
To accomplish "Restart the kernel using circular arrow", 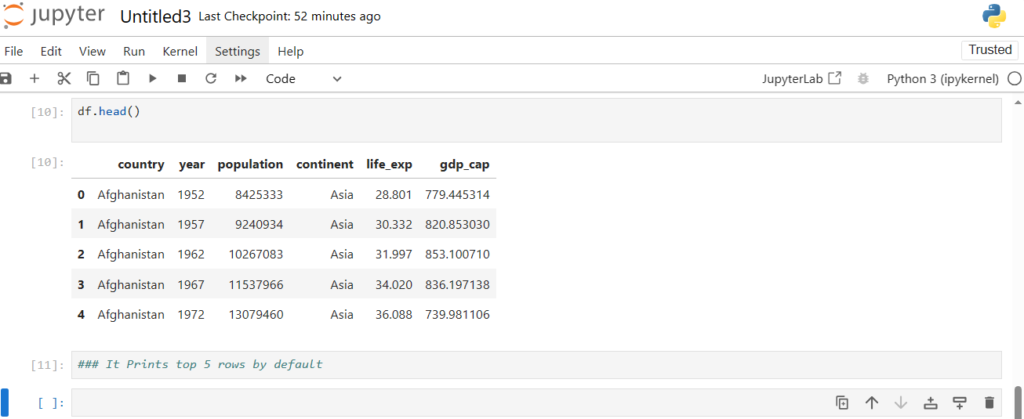I will (x=211, y=78).
